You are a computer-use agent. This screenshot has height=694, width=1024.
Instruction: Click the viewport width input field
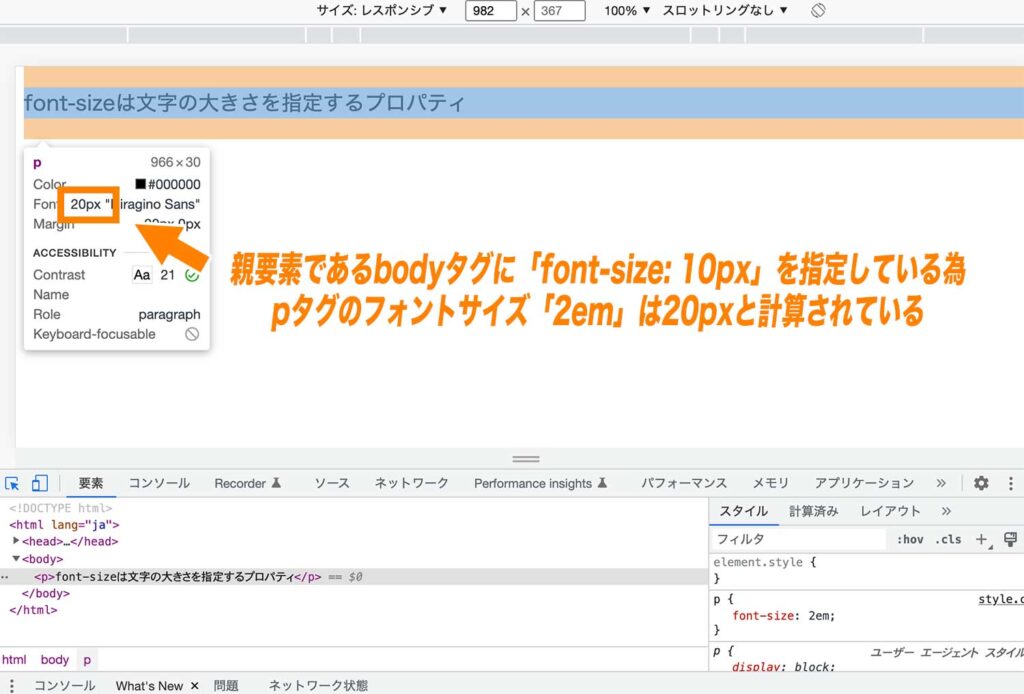490,11
